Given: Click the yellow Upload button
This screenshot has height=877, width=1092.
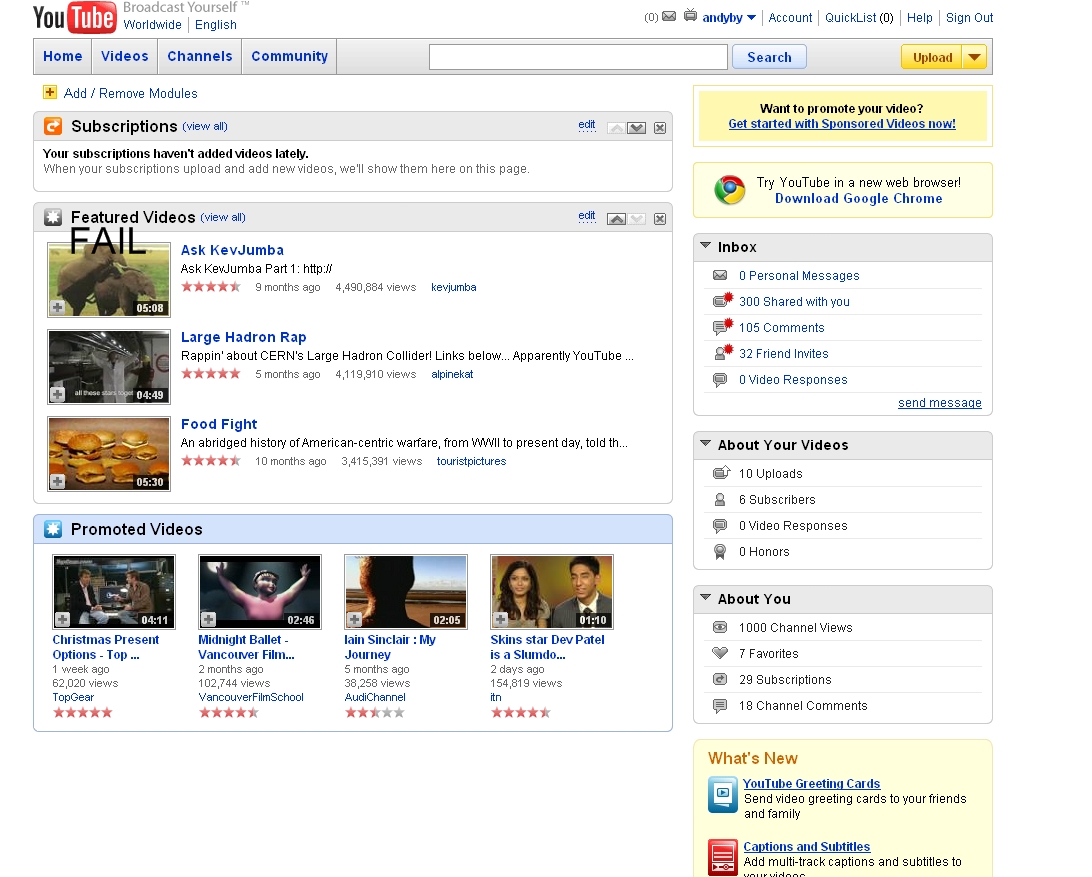Looking at the screenshot, I should pos(932,57).
